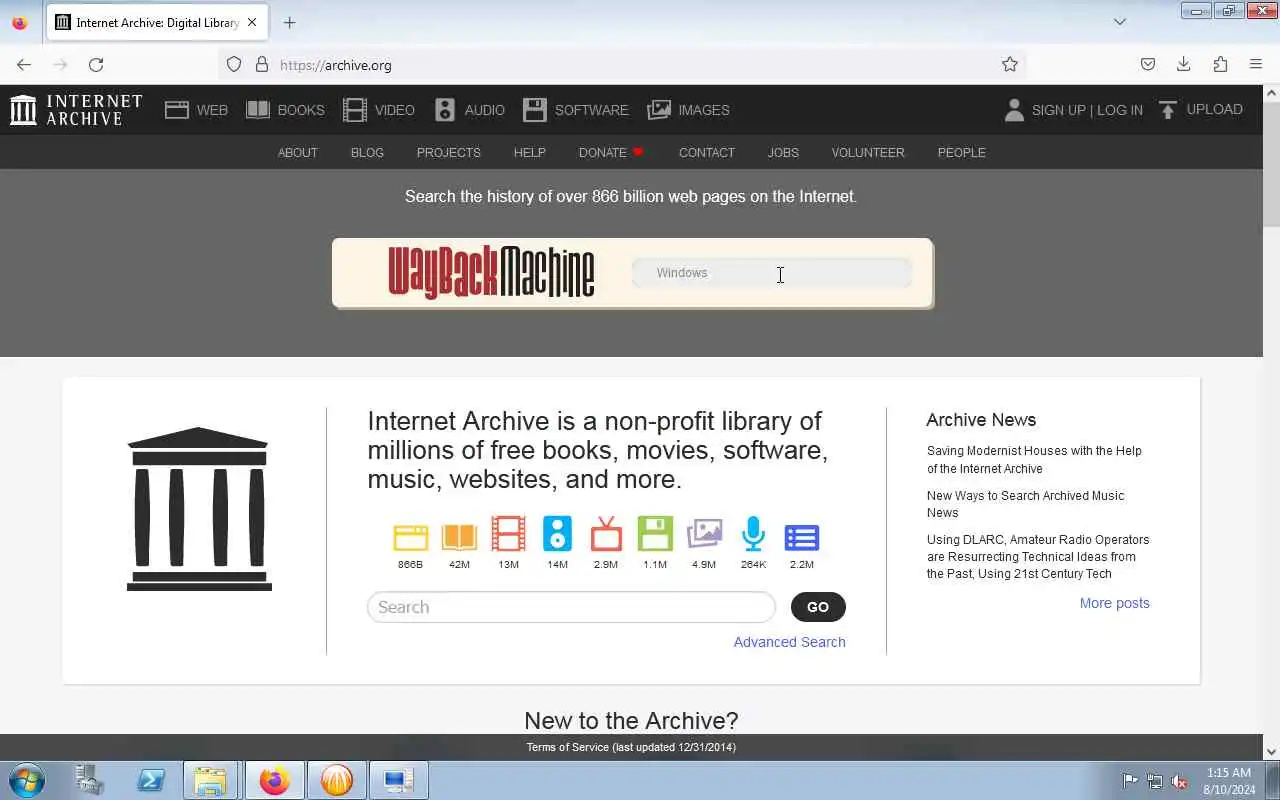
Task: Click the green floppy disk icon (1.1M)
Action: (x=655, y=534)
